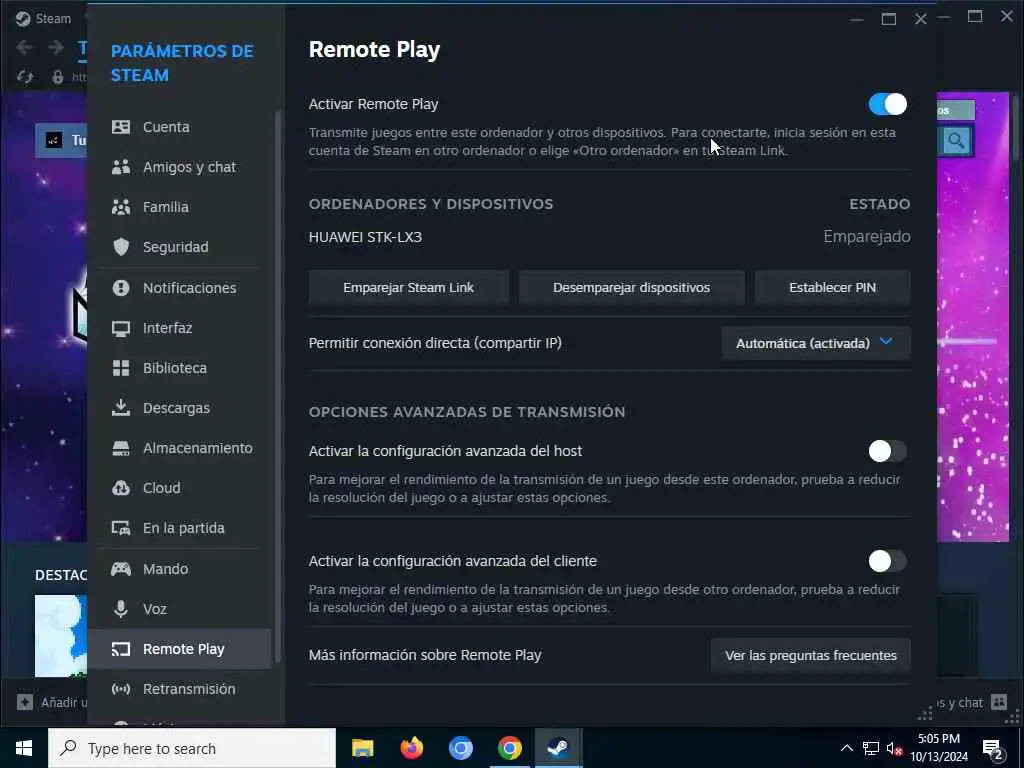
Task: Click the Cuenta card icon
Action: pyautogui.click(x=121, y=127)
